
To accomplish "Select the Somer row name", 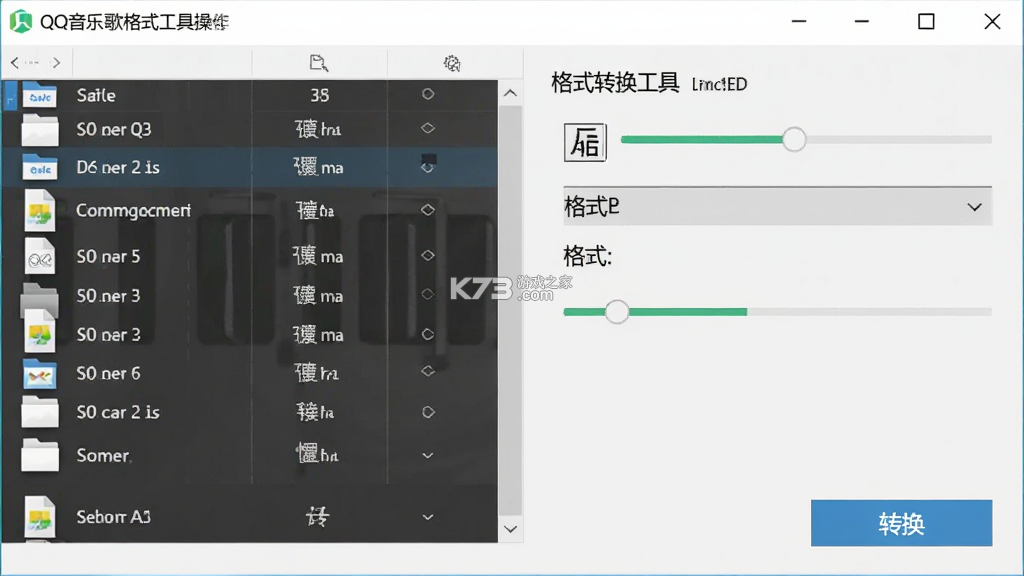I will (x=103, y=455).
